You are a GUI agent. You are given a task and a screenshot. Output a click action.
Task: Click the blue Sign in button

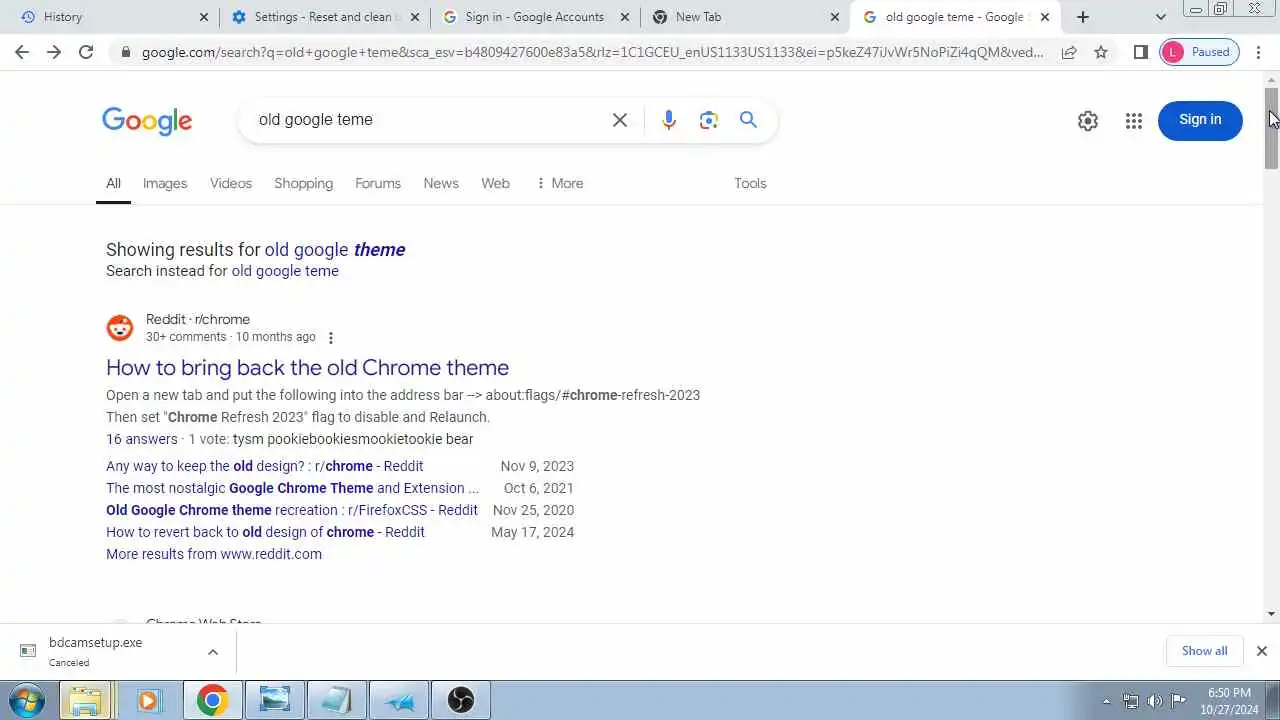tap(1200, 120)
